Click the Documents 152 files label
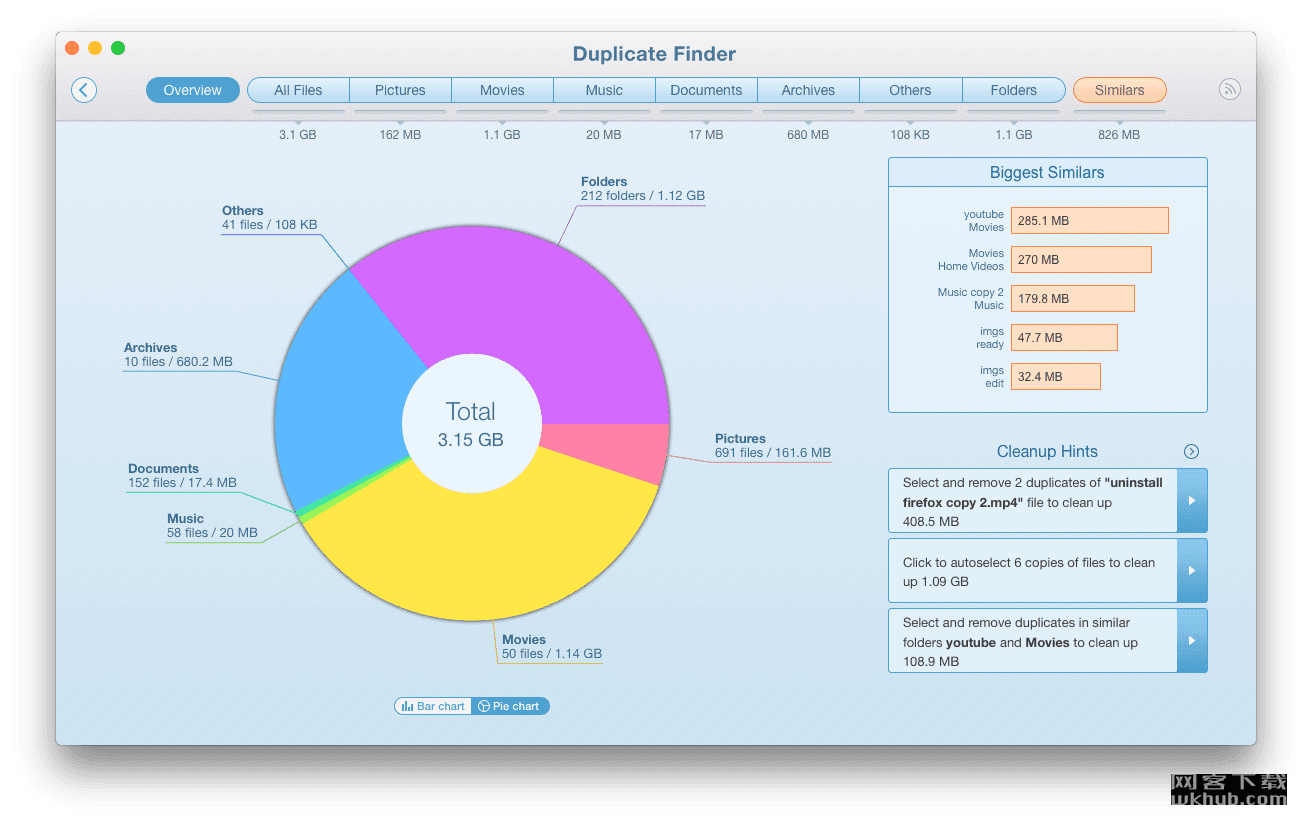The height and width of the screenshot is (825, 1312). 182,476
